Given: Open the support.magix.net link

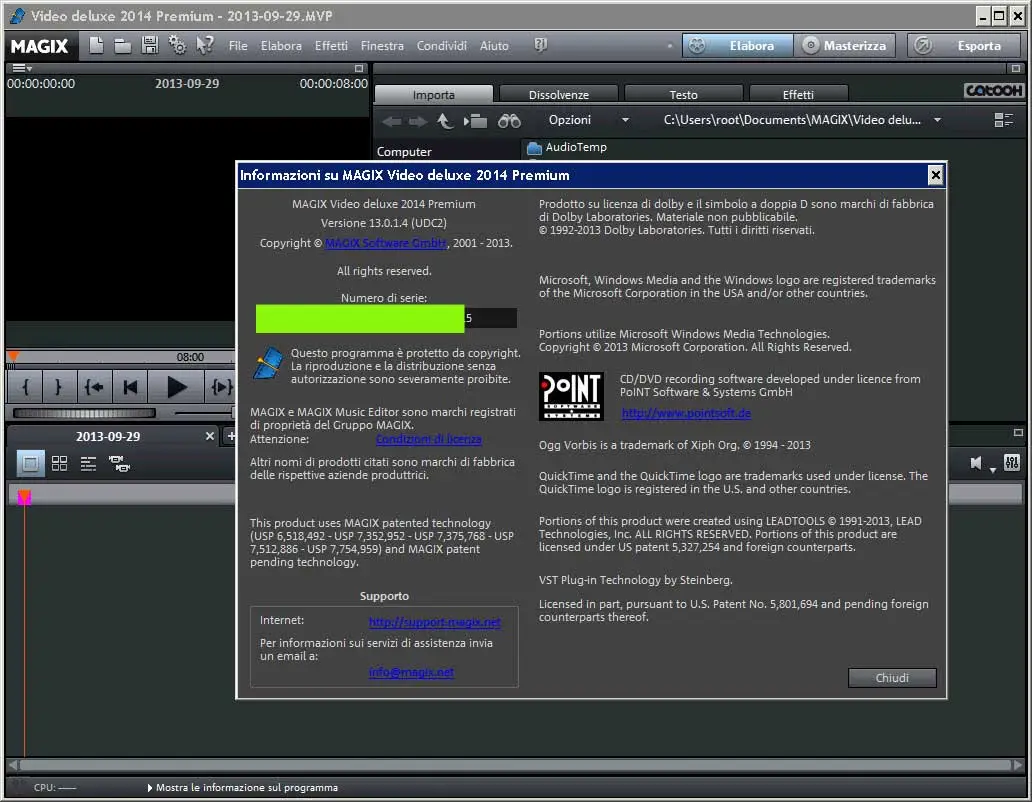Looking at the screenshot, I should [x=434, y=622].
